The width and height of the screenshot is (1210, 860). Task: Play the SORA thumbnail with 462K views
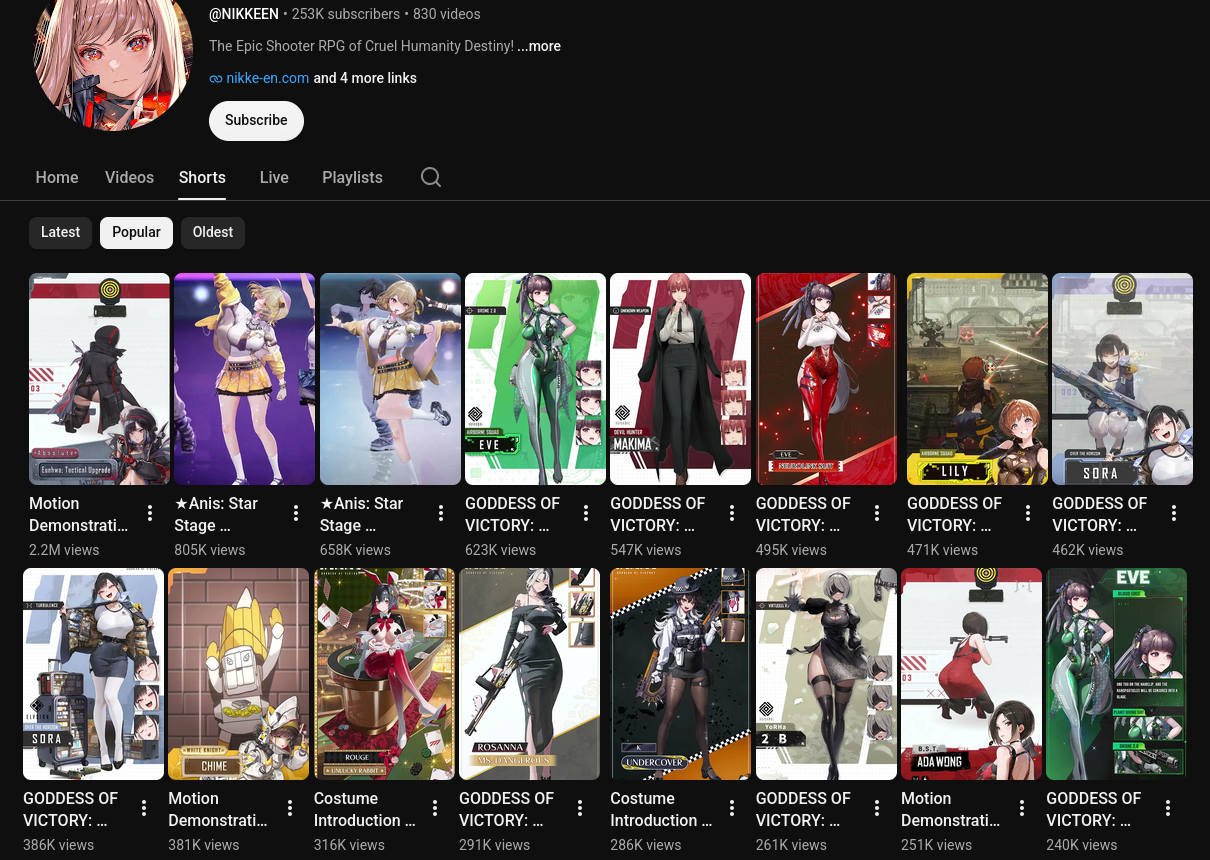[x=1122, y=379]
